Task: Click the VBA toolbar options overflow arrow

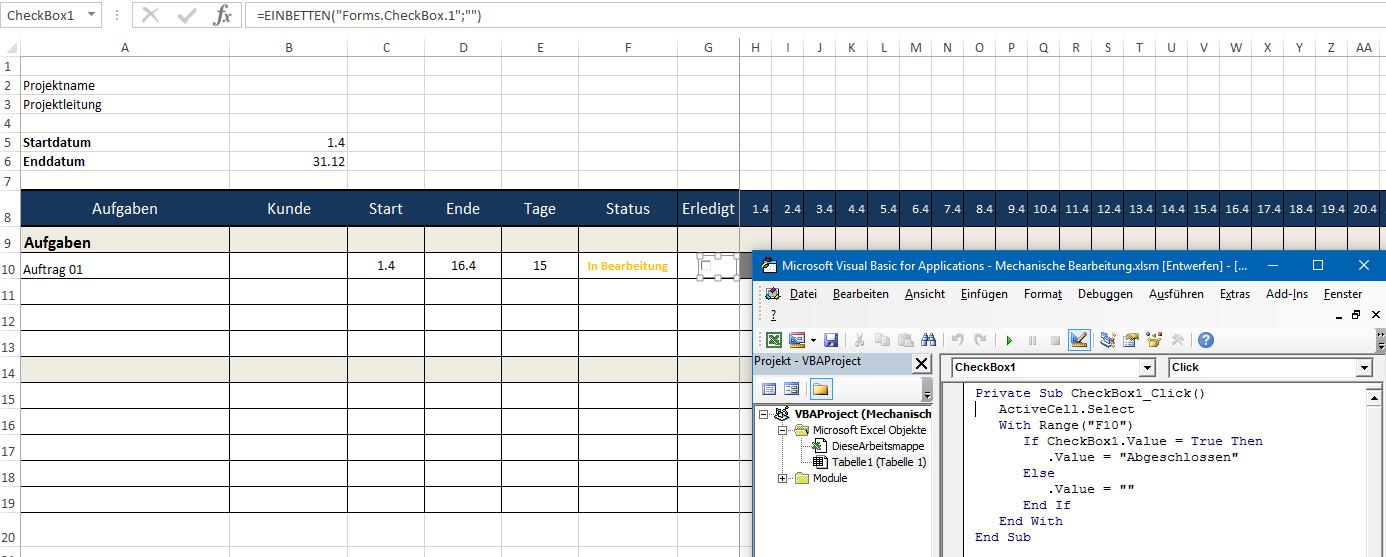Action: (1381, 340)
